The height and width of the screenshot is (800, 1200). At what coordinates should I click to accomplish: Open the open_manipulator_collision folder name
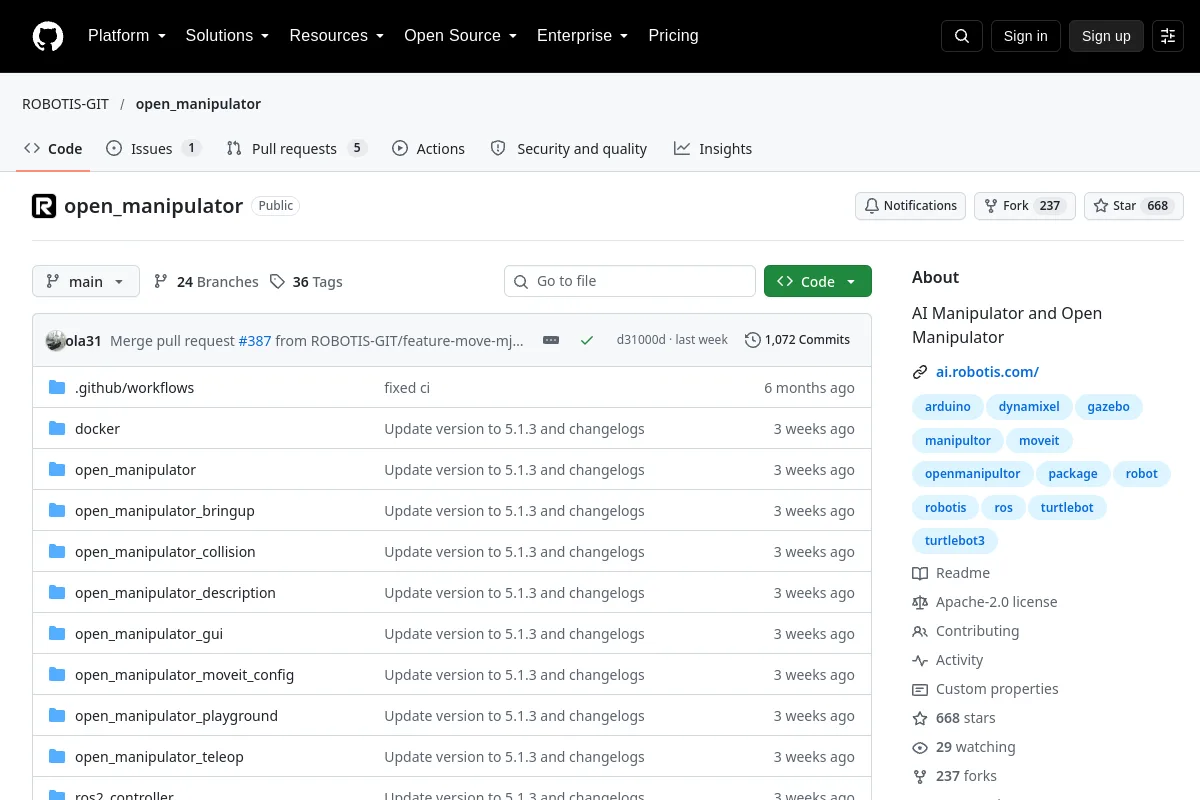click(165, 552)
